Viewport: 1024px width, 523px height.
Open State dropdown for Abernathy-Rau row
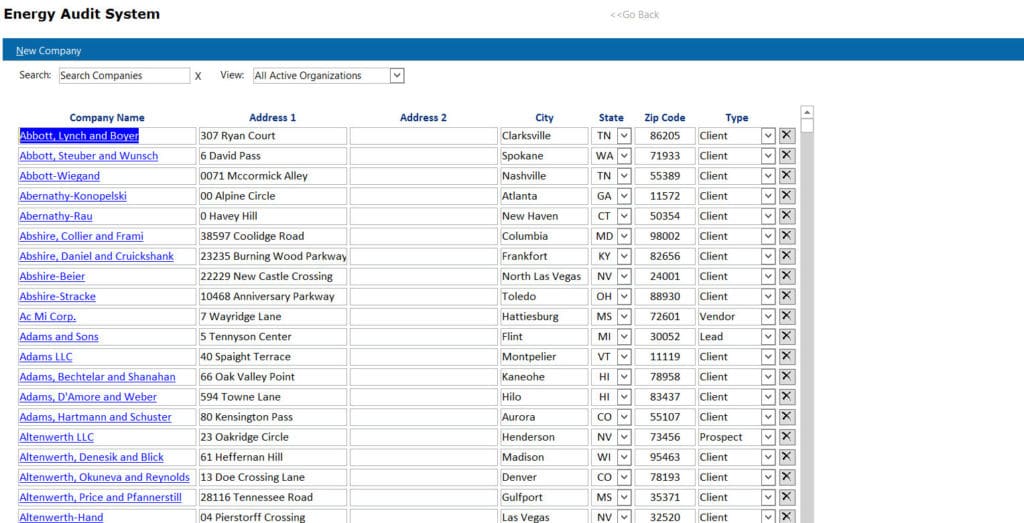coord(624,216)
